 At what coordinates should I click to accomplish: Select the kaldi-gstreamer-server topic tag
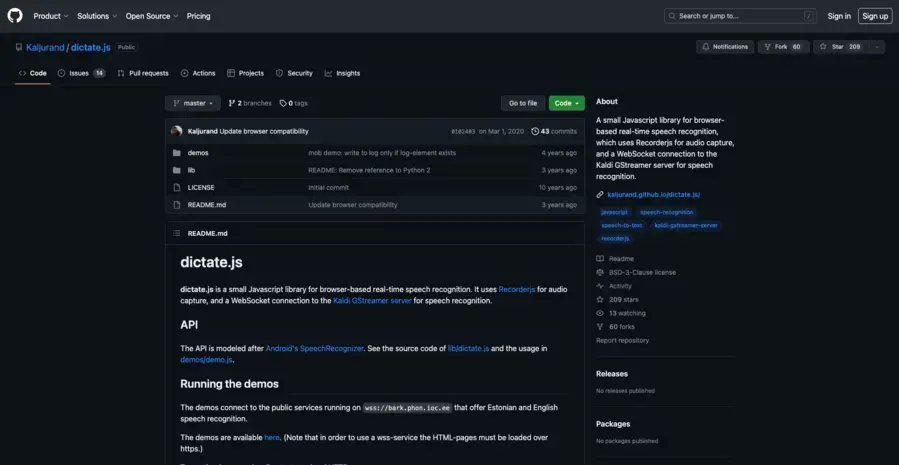point(686,225)
